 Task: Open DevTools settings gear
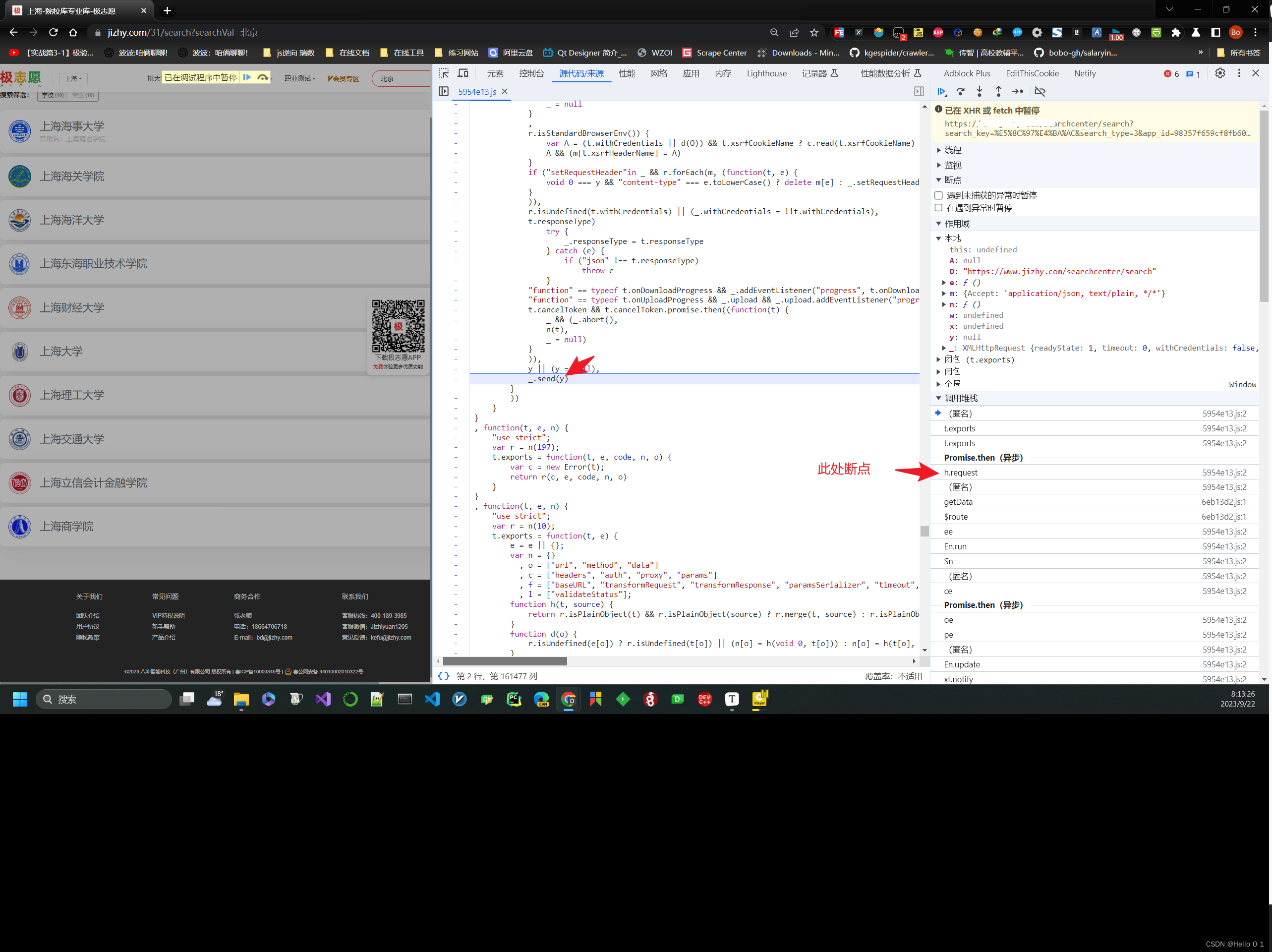[1219, 73]
